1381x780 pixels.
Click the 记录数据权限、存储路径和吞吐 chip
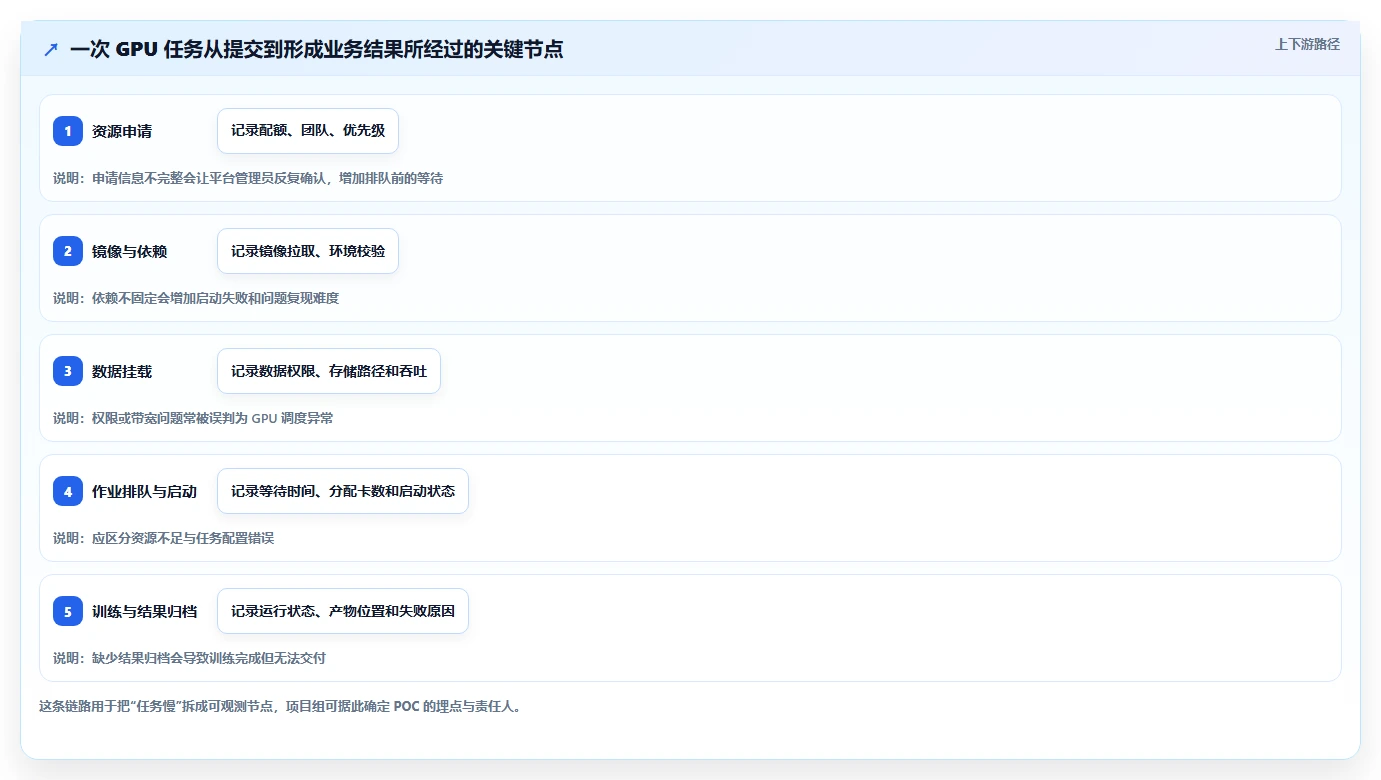click(329, 371)
